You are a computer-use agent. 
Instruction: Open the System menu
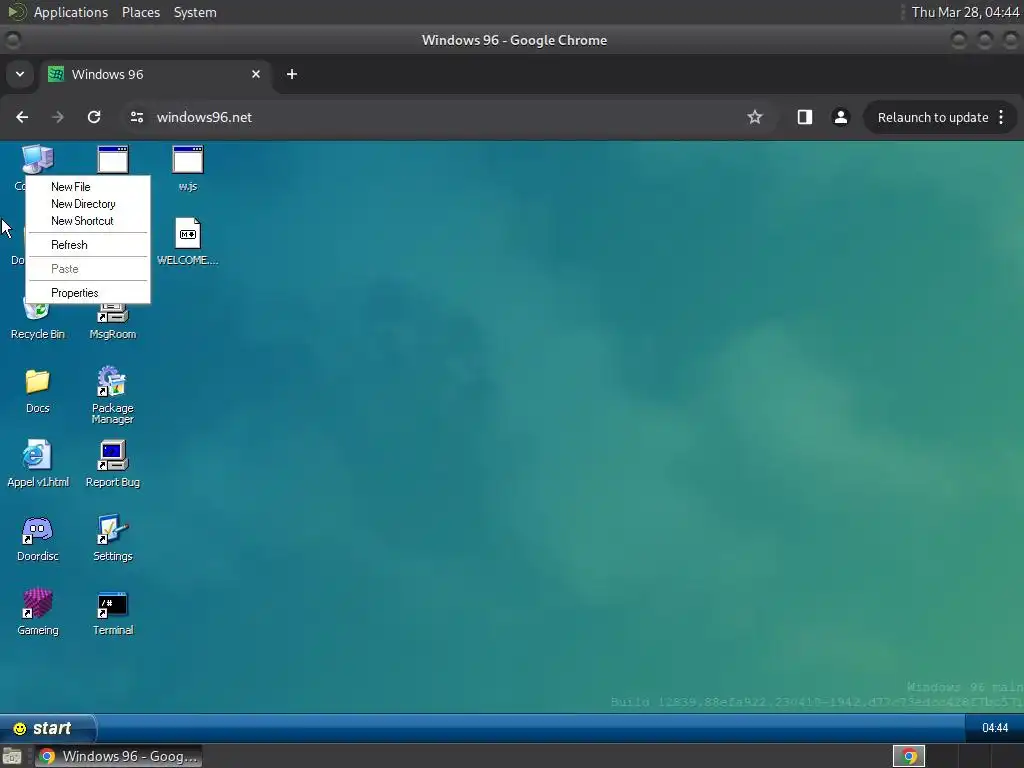(x=195, y=12)
